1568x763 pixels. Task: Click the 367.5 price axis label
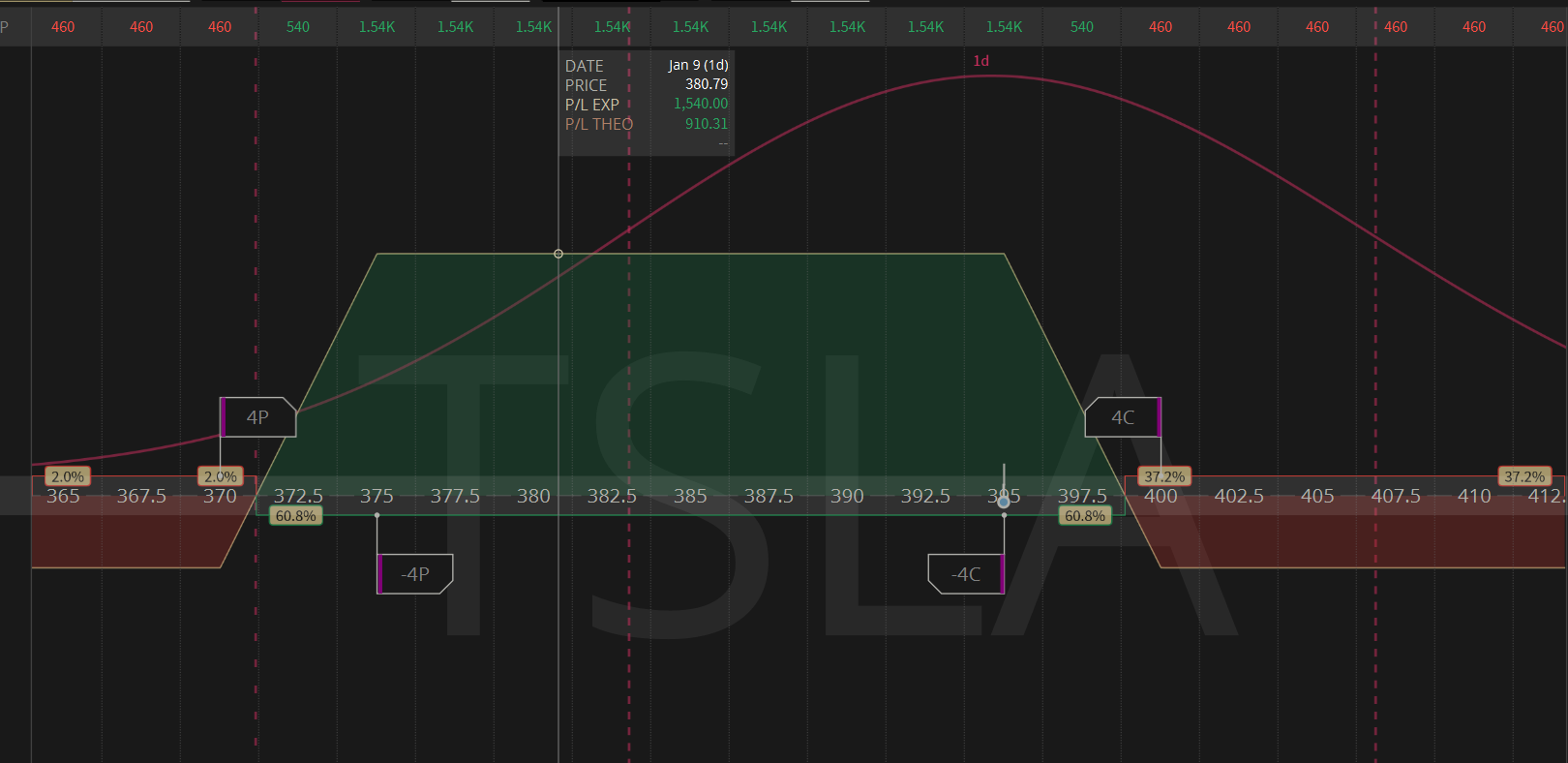pyautogui.click(x=141, y=496)
